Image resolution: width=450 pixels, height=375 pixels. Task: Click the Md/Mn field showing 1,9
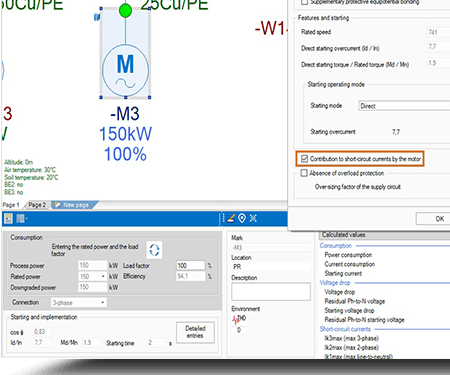(91, 342)
